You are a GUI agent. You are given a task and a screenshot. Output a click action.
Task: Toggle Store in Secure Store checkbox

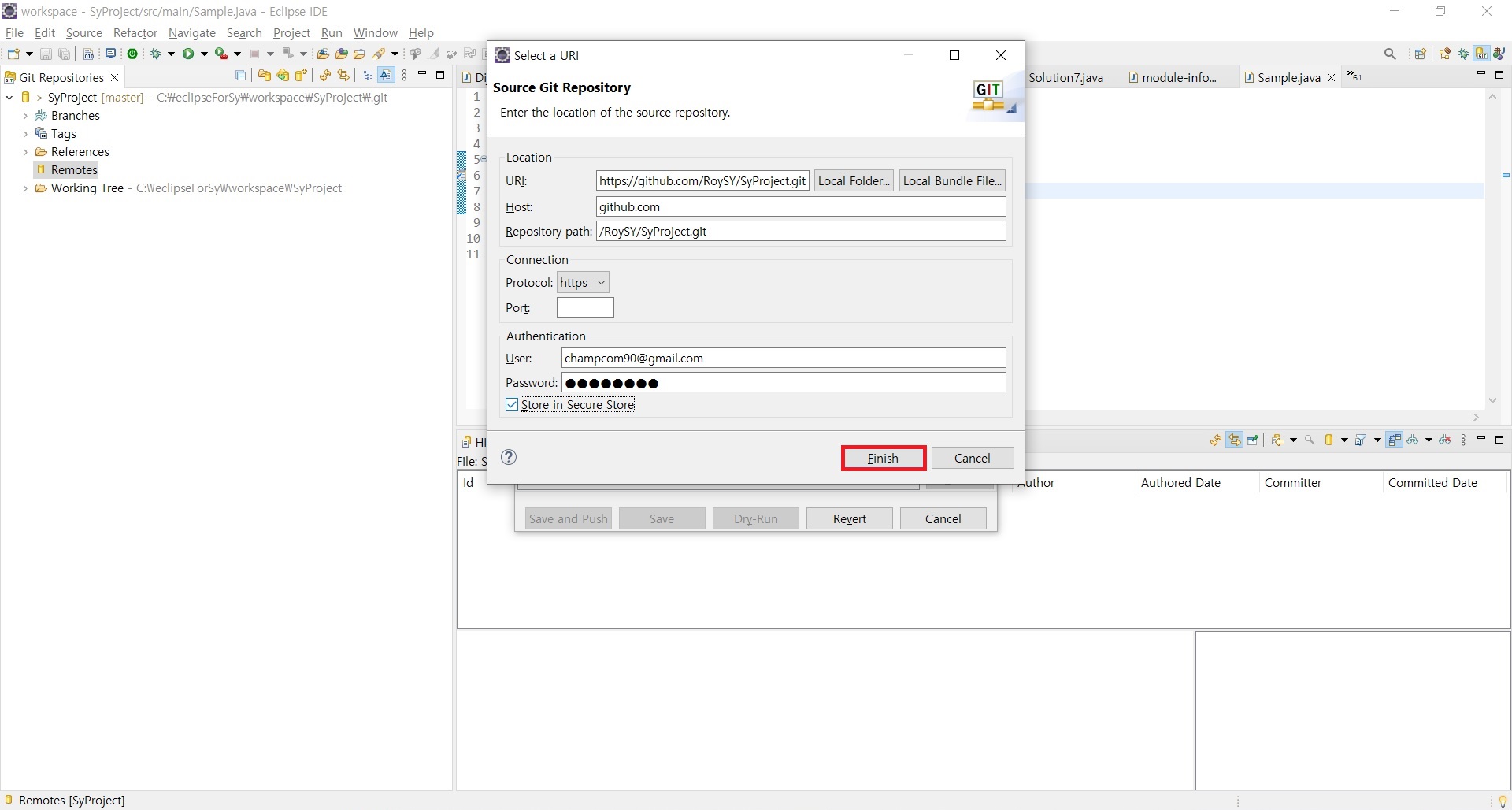pos(512,404)
